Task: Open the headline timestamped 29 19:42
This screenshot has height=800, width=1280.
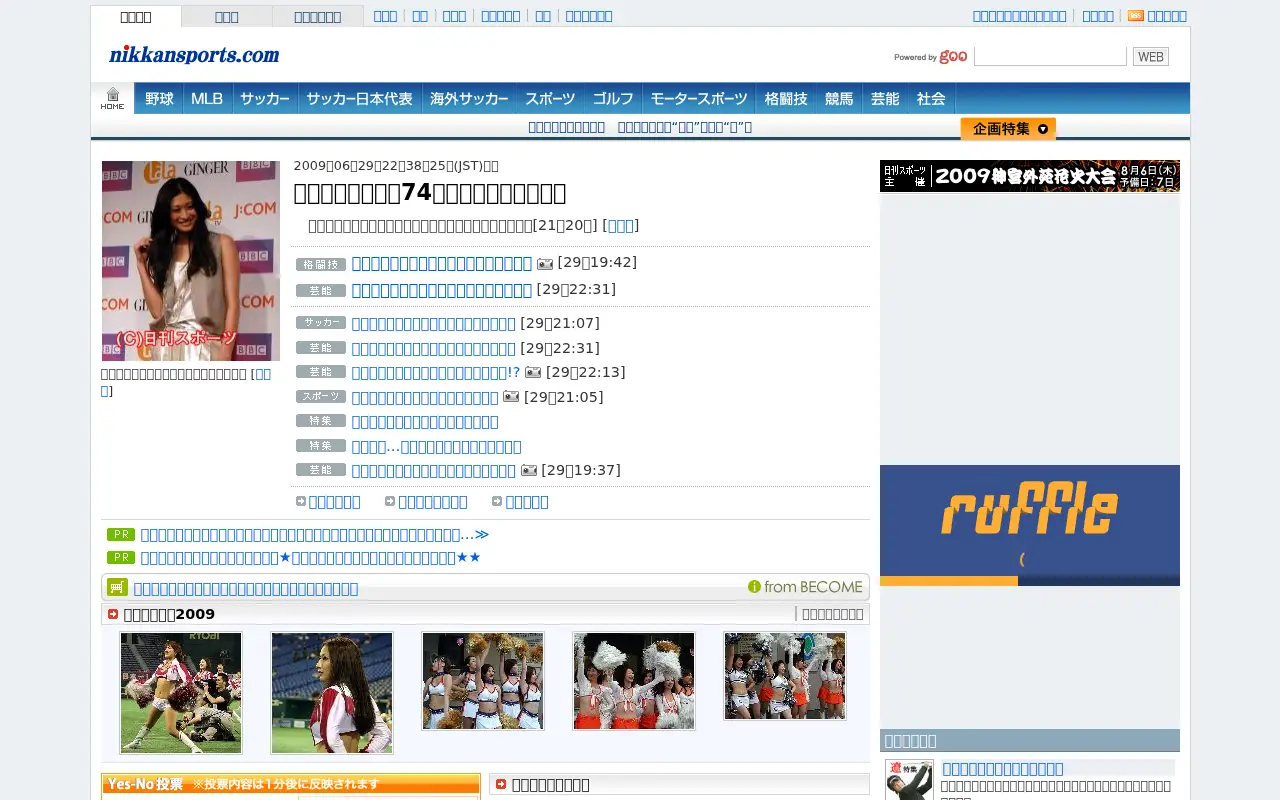Action: [442, 263]
